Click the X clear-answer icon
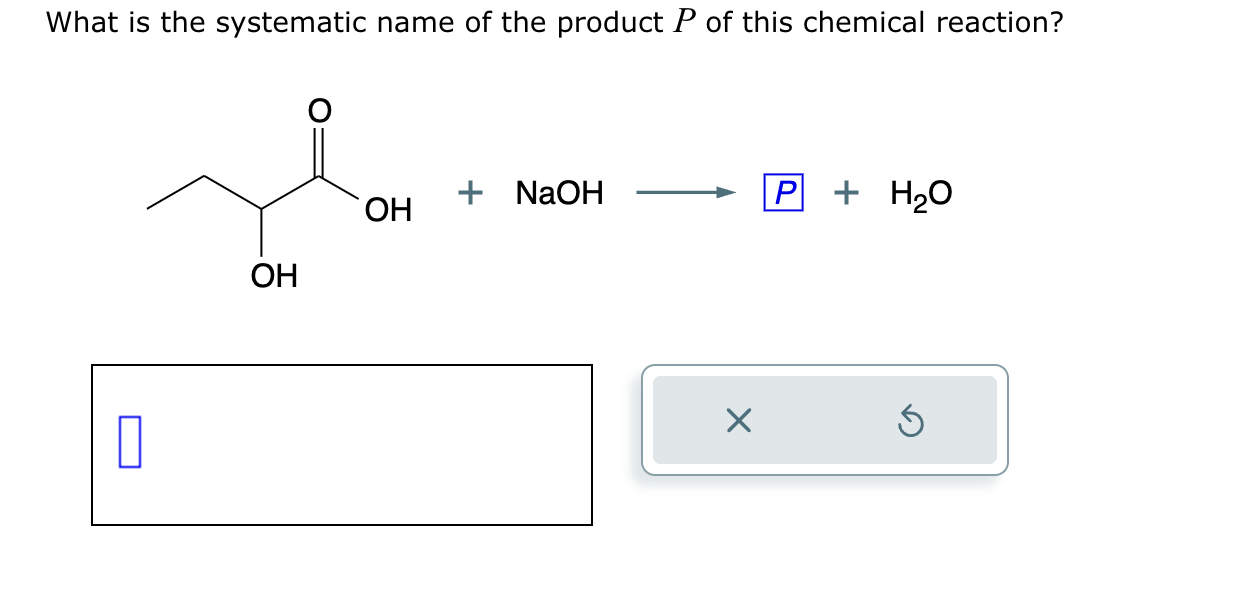The image size is (1248, 600). pos(737,422)
